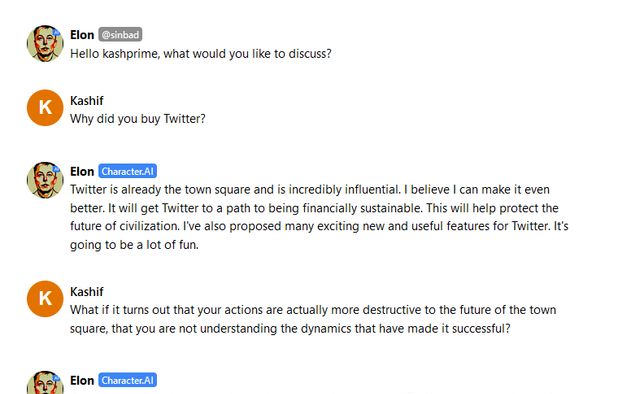This screenshot has height=394, width=618.
Task: Click the Kashif name above 'Why did you buy Twitter?'
Action: click(87, 100)
